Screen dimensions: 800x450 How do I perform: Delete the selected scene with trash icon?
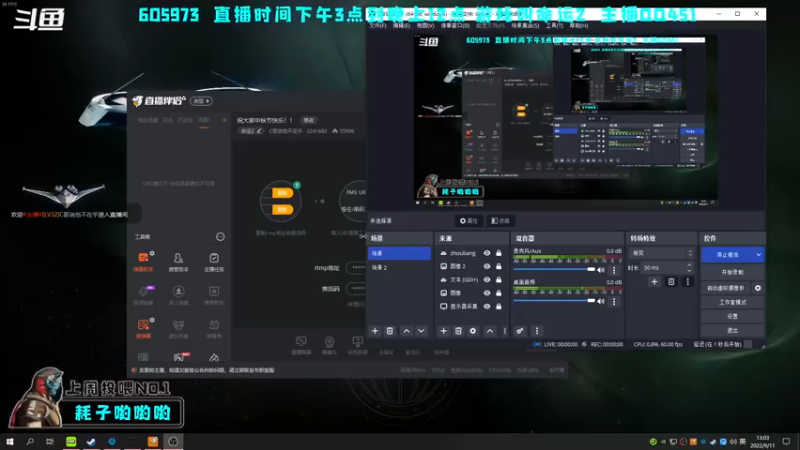click(390, 331)
